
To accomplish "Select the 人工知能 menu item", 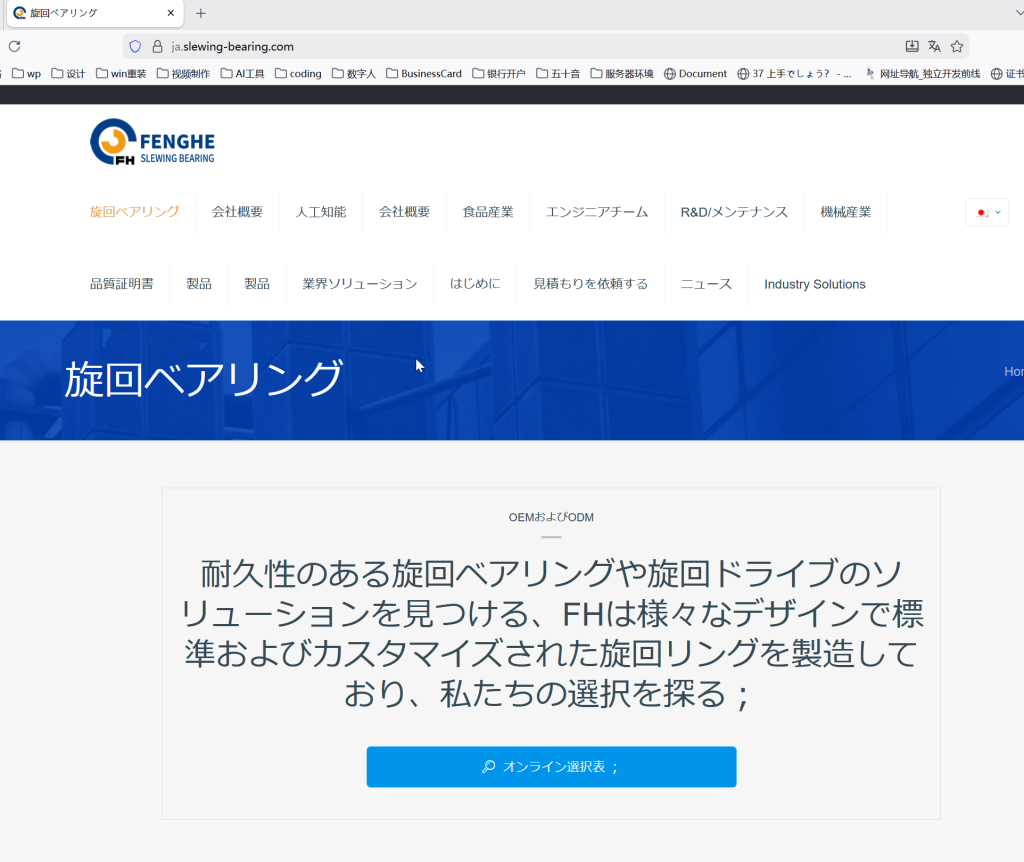I will (x=320, y=212).
